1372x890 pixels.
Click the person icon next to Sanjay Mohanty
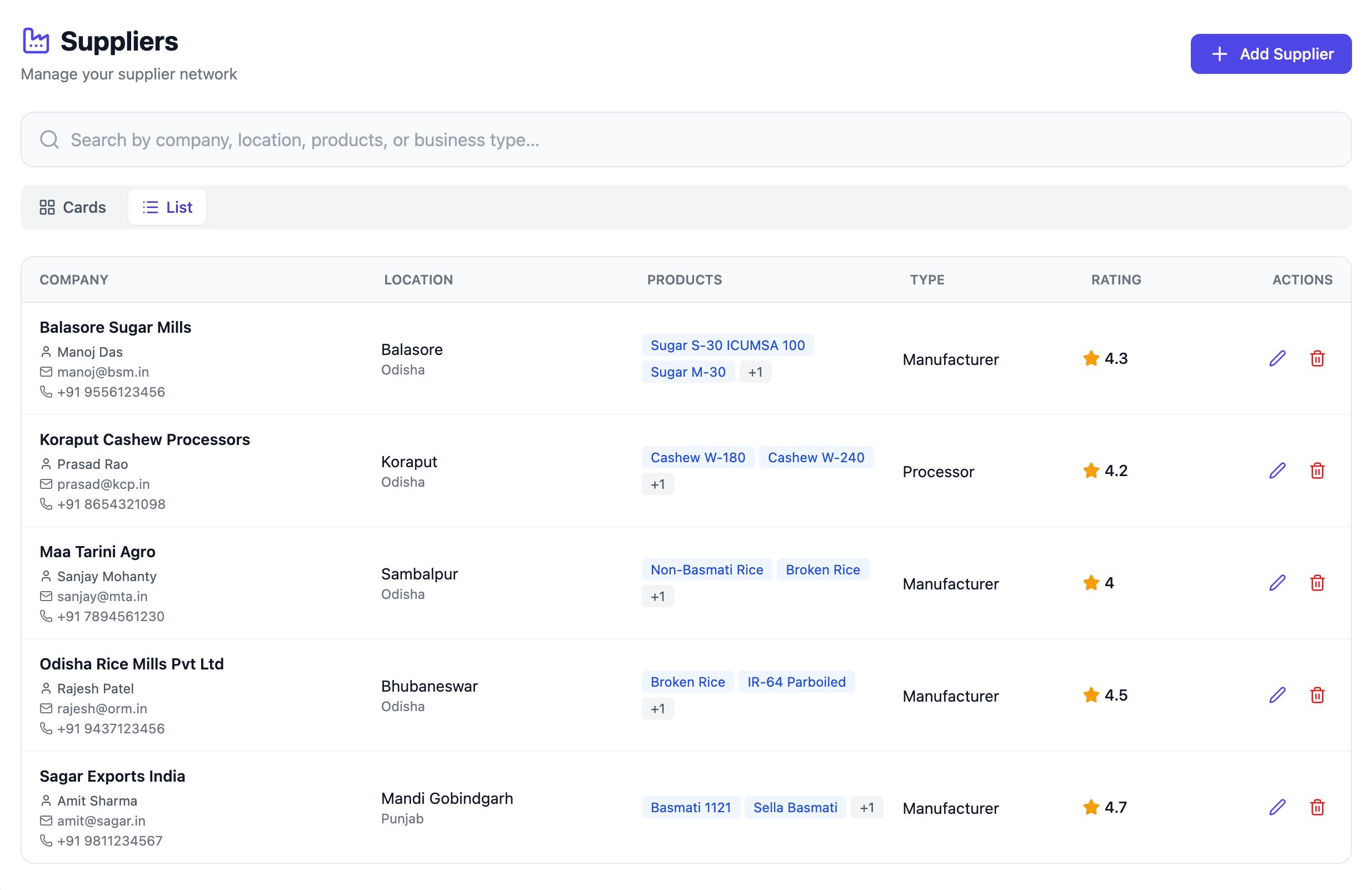pyautogui.click(x=46, y=576)
